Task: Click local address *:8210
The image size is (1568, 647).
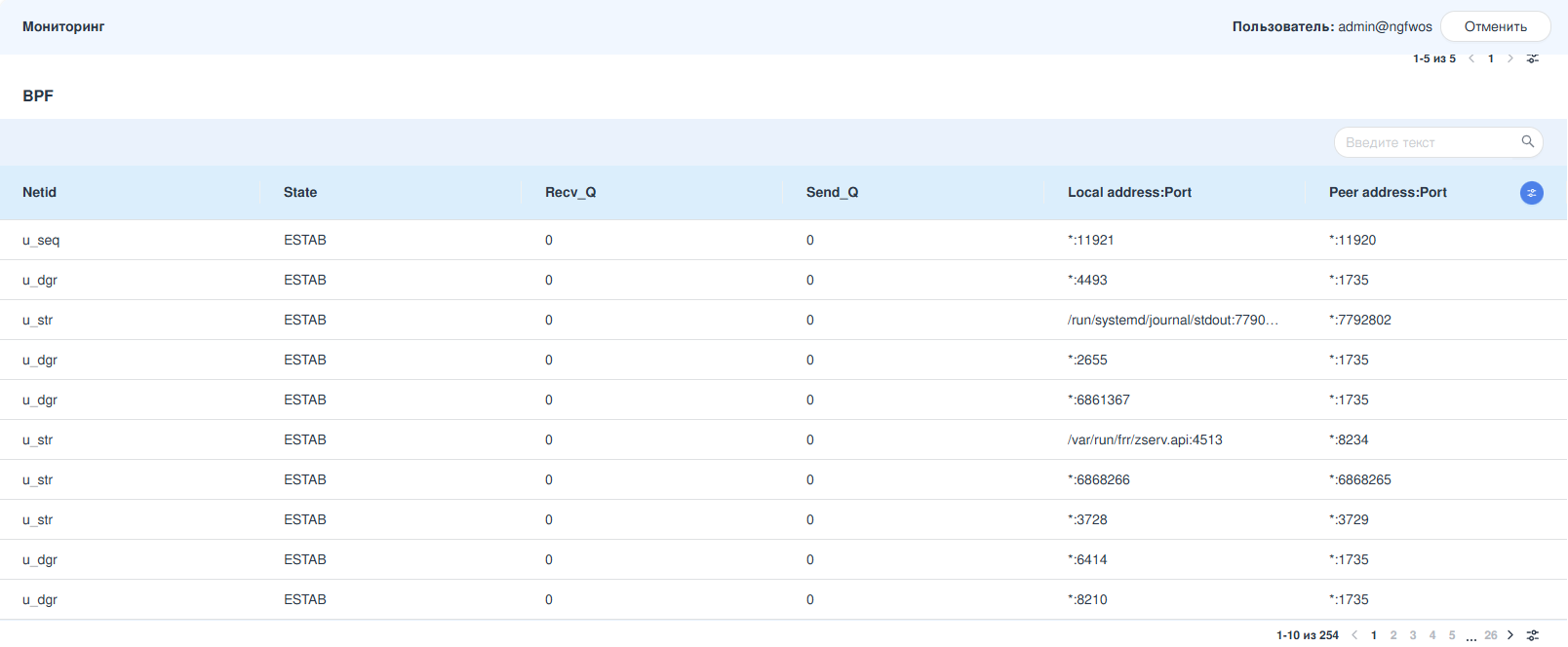Action: [x=1087, y=599]
